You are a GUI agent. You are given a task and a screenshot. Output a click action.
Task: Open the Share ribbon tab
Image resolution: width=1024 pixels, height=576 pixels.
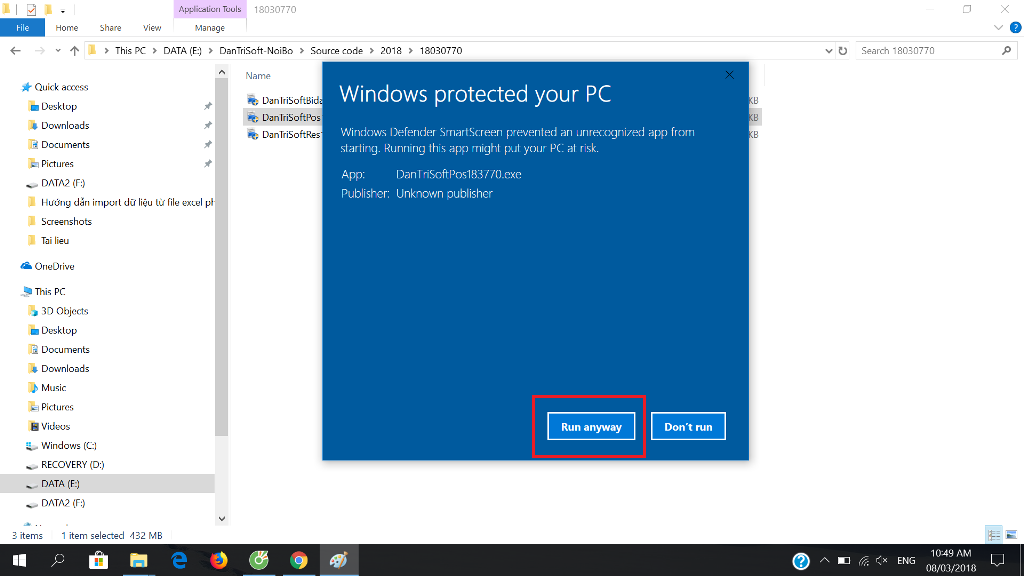point(110,27)
